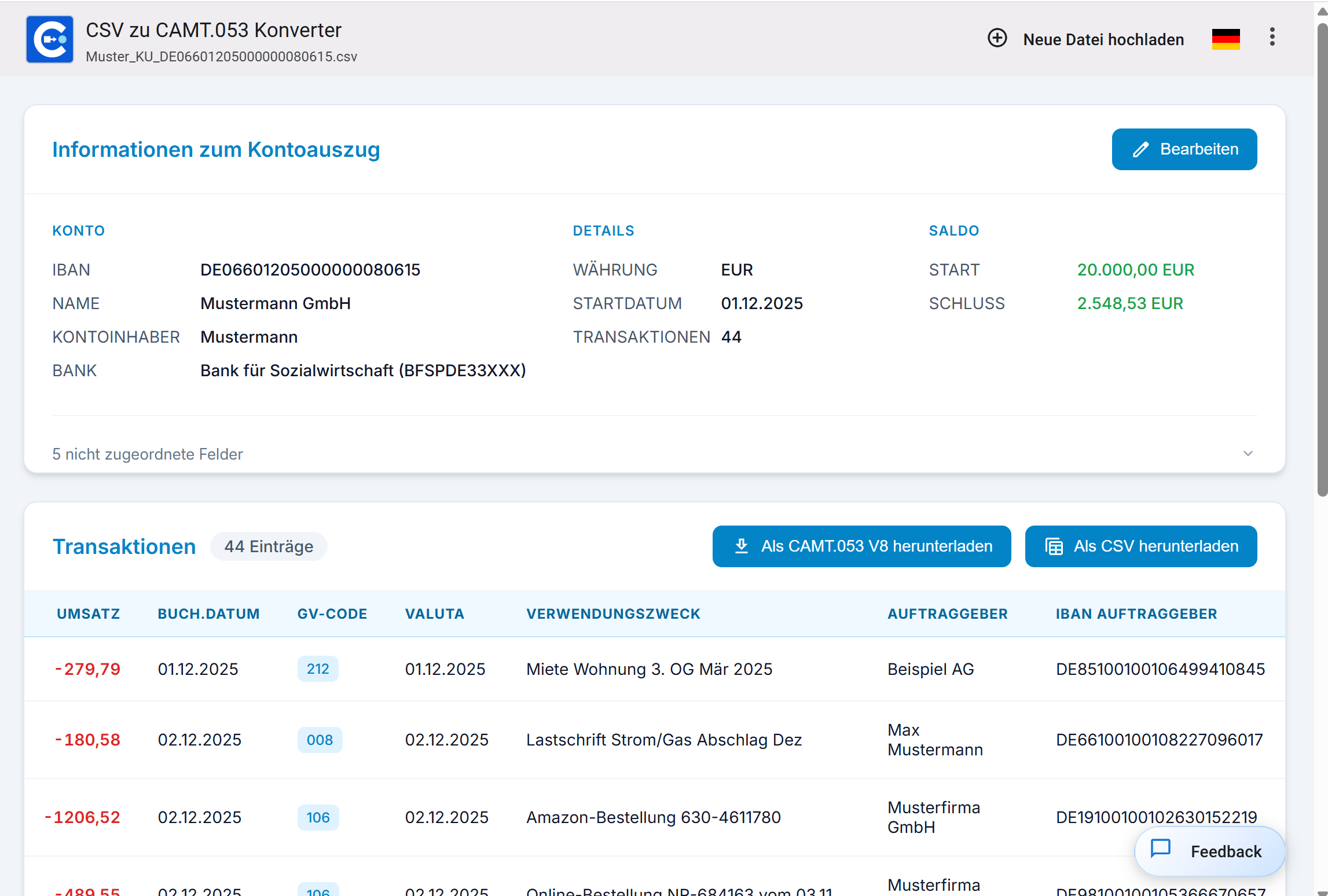Click GV-Code badge 212
Screen dimensions: 1328x896
(x=318, y=669)
